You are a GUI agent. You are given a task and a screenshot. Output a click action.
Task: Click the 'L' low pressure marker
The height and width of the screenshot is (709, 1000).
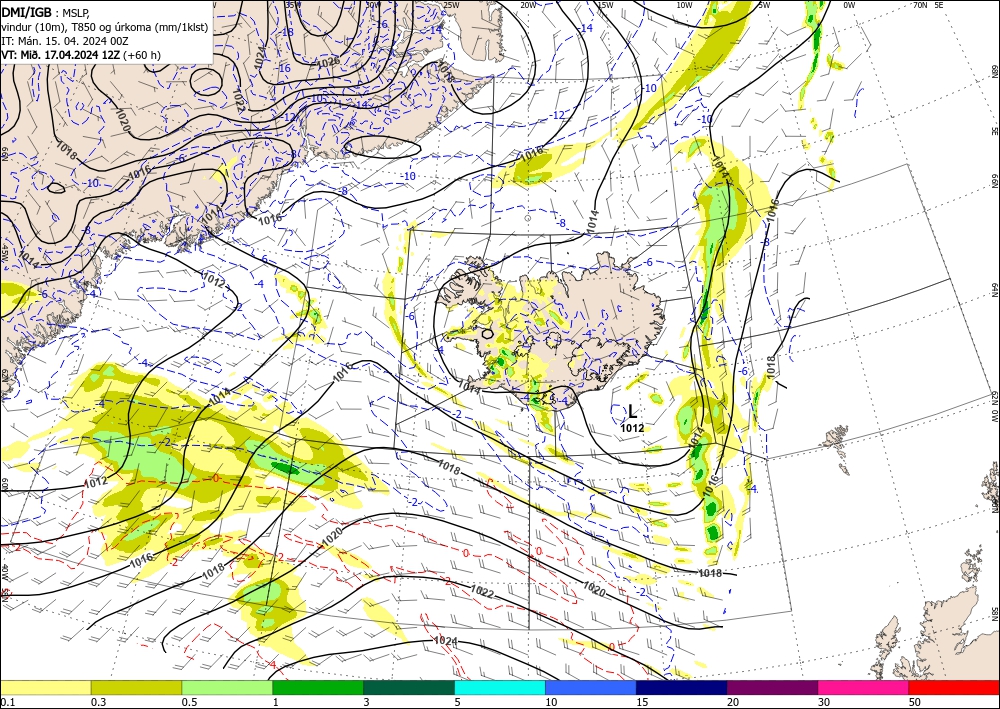(632, 412)
